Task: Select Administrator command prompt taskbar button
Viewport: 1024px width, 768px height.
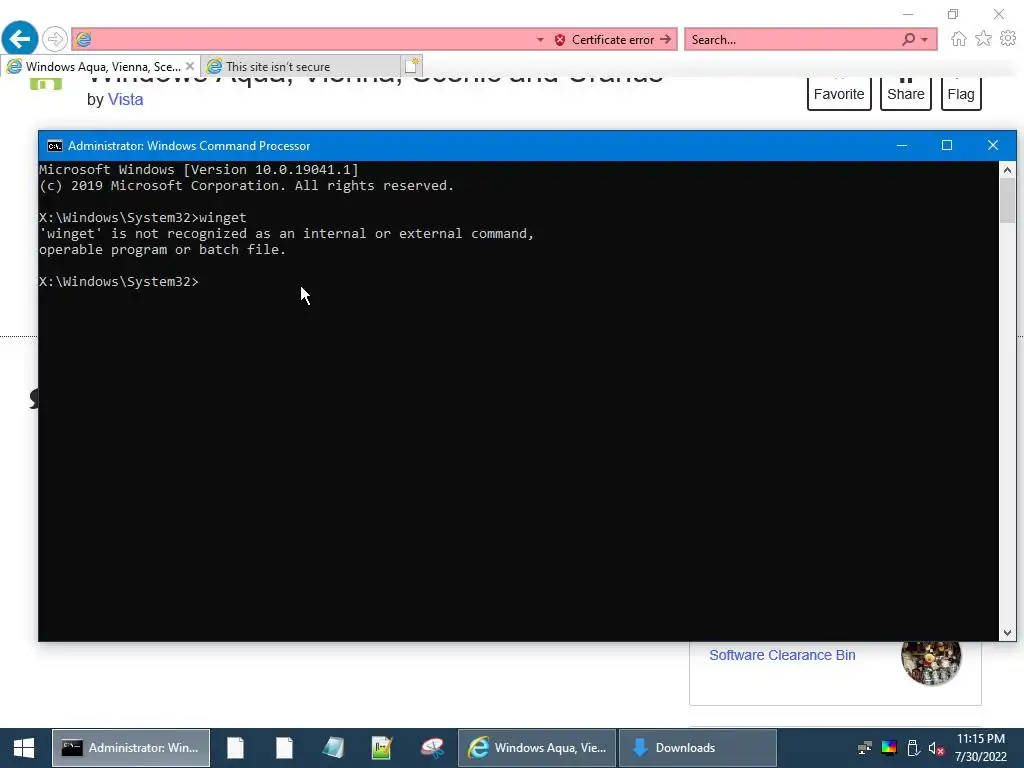Action: pos(131,748)
